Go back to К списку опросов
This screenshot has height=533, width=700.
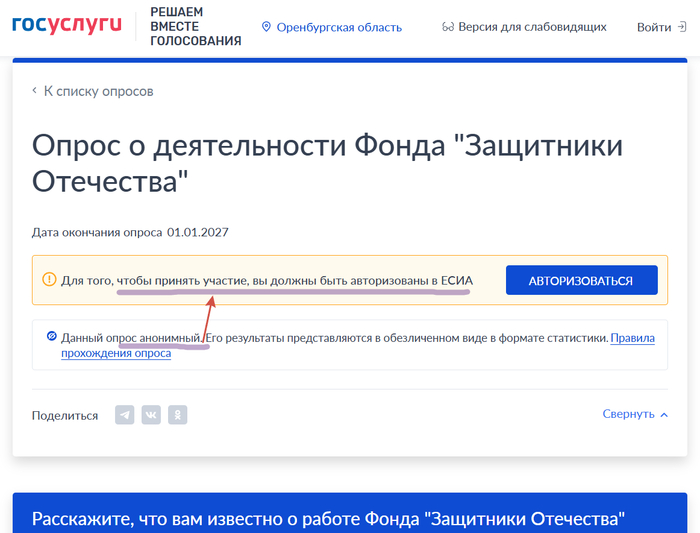click(x=98, y=91)
